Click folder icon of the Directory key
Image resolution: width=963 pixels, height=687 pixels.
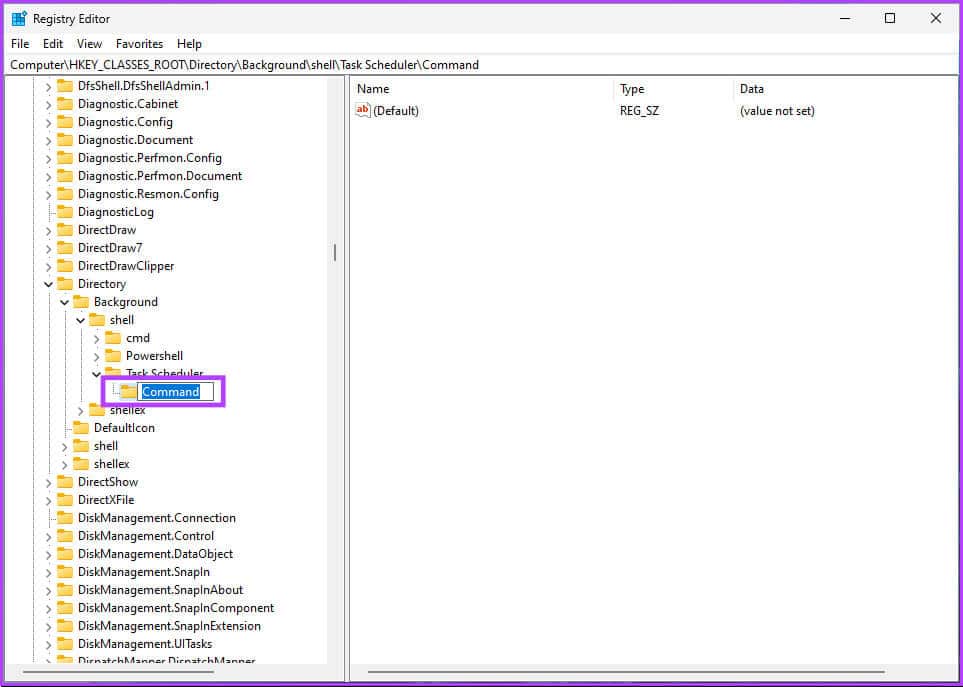(65, 284)
